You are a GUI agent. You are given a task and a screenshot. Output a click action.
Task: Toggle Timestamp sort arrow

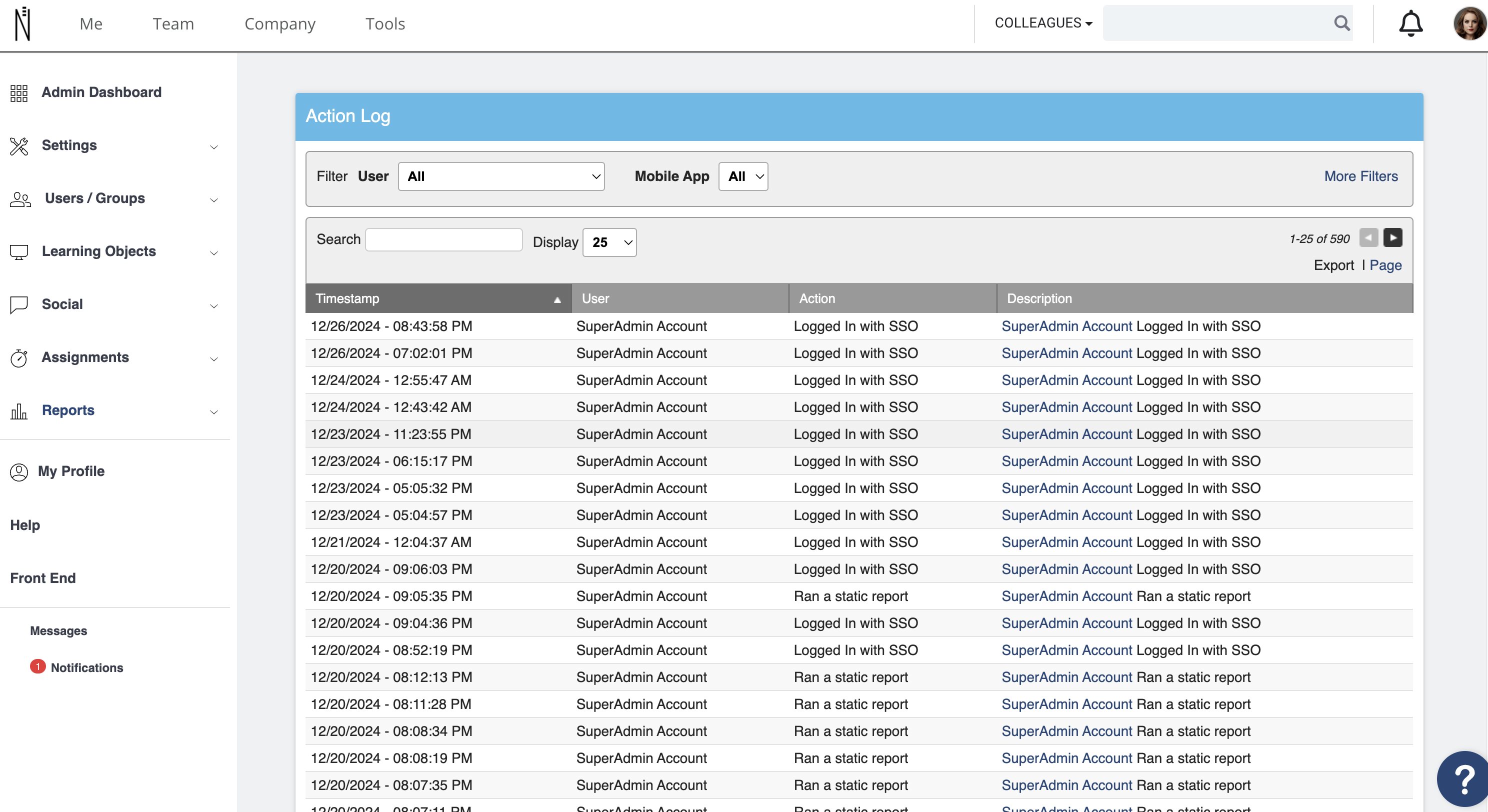tap(557, 299)
